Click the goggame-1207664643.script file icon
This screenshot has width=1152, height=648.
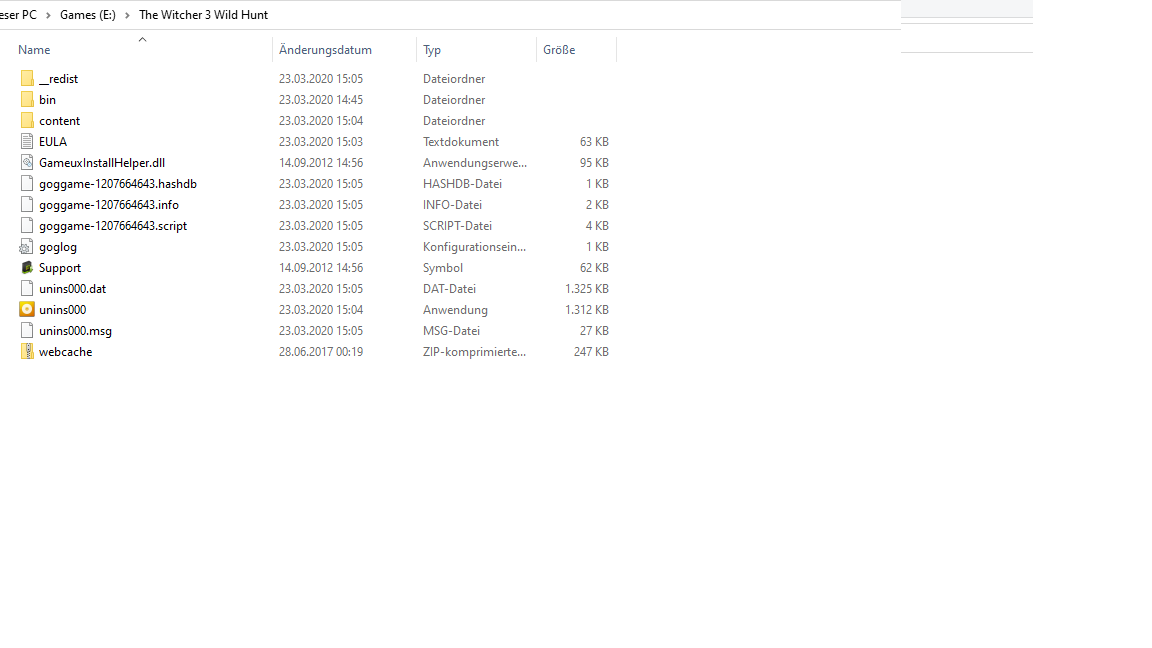pyautogui.click(x=27, y=226)
